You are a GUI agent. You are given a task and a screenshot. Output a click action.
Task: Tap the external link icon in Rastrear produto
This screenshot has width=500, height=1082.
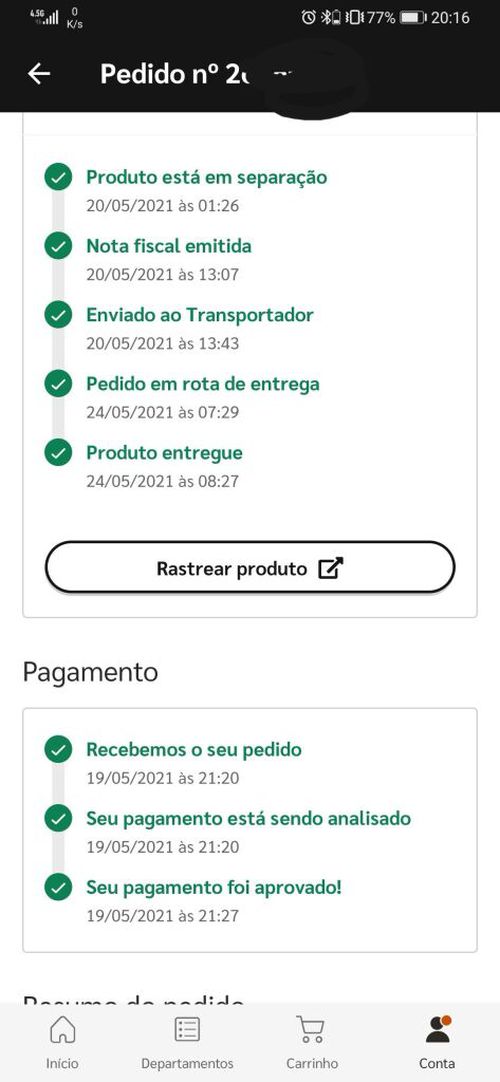pos(330,569)
